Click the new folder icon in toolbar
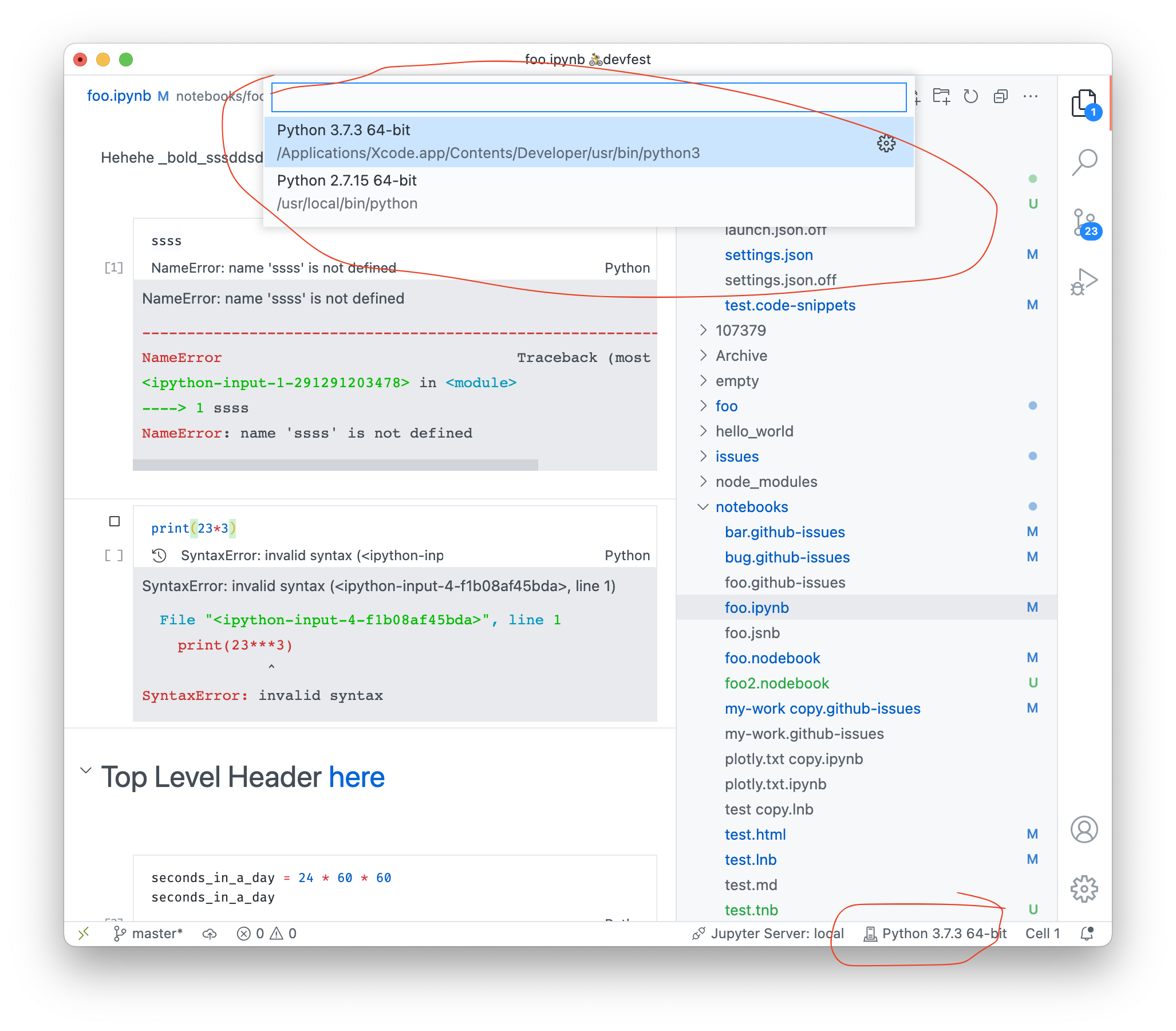The height and width of the screenshot is (1031, 1176). 942,97
